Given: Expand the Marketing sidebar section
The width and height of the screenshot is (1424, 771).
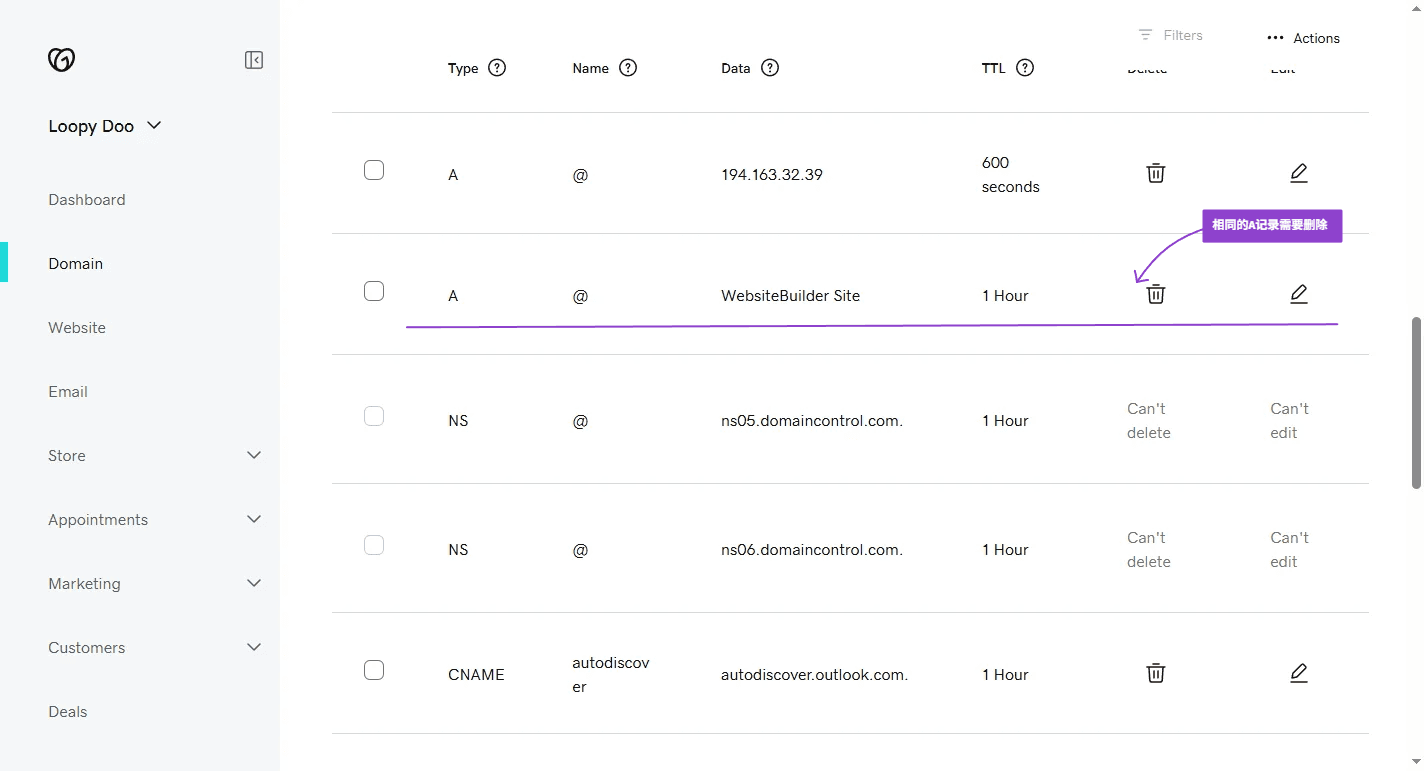Looking at the screenshot, I should pyautogui.click(x=254, y=583).
